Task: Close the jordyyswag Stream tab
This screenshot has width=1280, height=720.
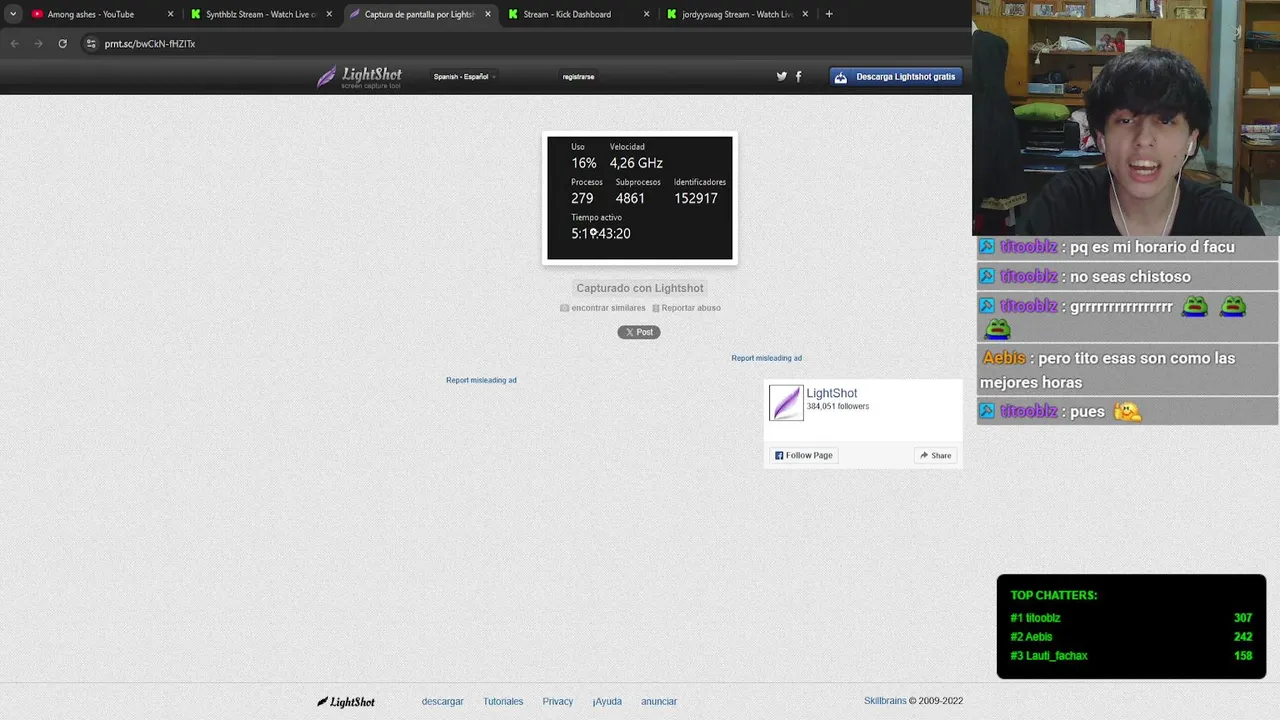Action: (x=805, y=14)
